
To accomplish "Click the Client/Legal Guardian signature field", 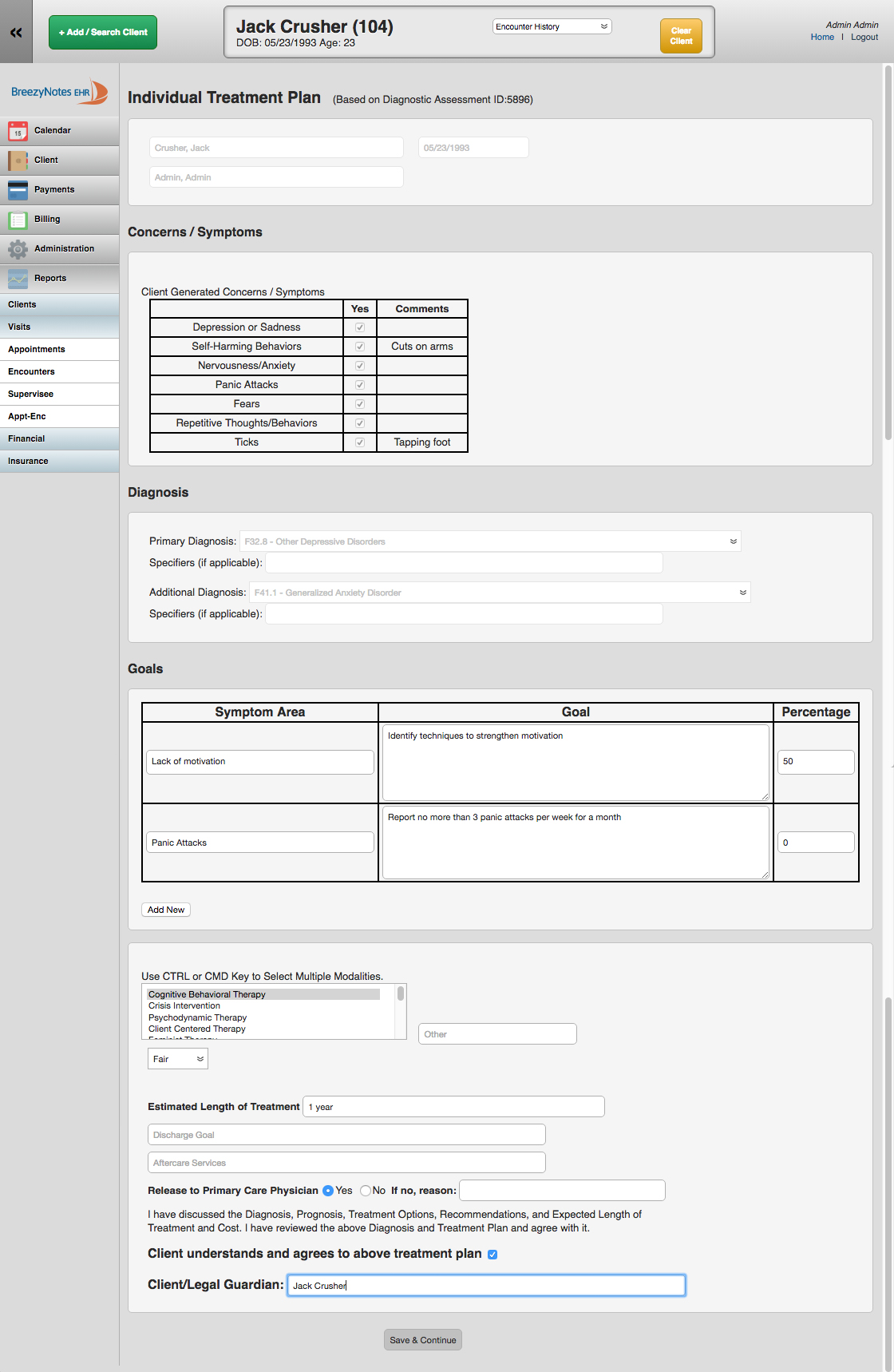I will (486, 1286).
